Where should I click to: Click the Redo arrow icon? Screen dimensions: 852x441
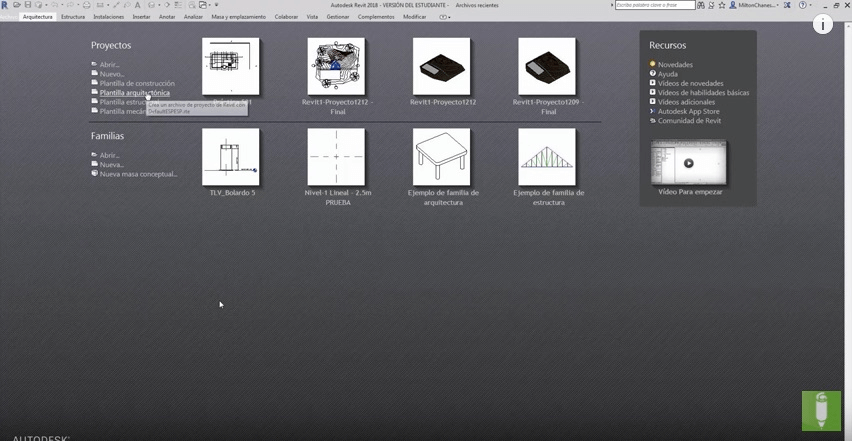[x=71, y=5]
